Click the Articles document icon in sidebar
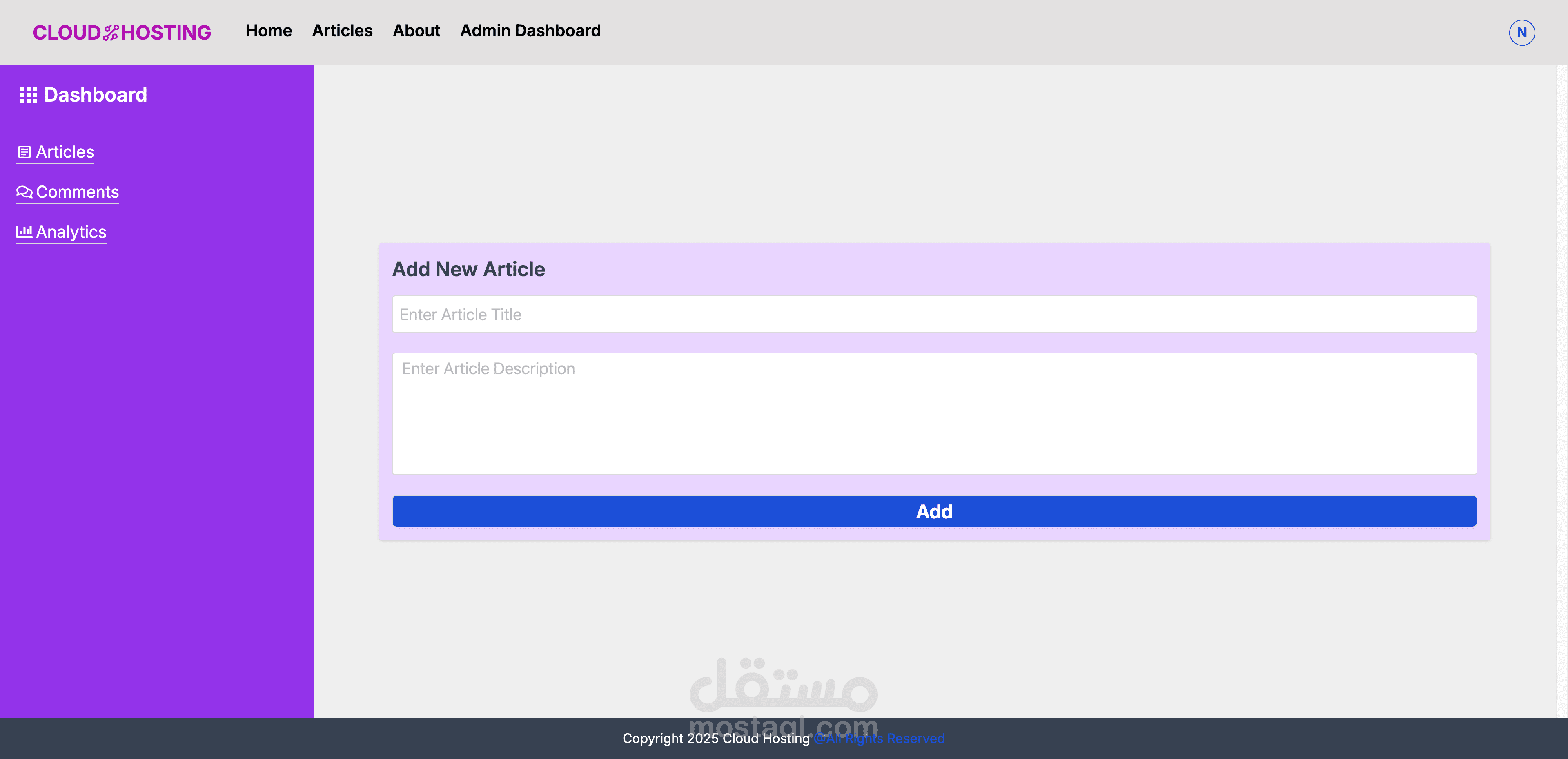 [24, 152]
